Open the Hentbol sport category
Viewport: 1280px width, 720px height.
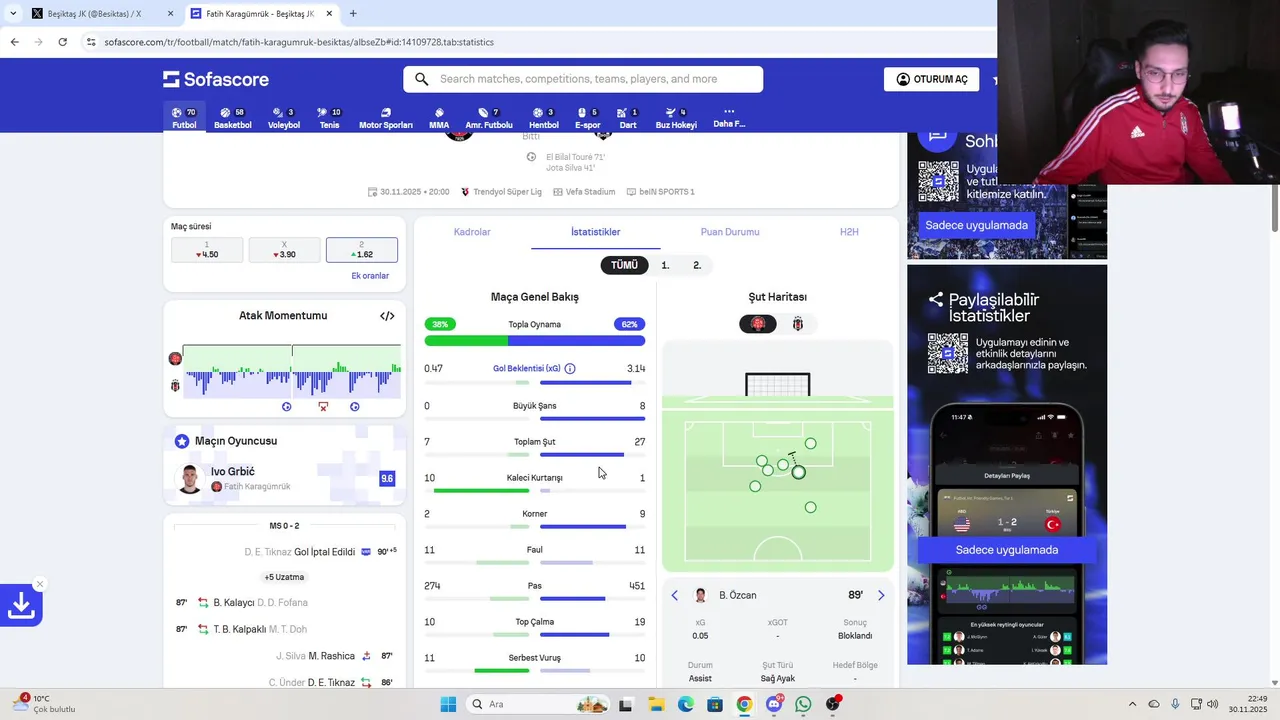point(544,117)
